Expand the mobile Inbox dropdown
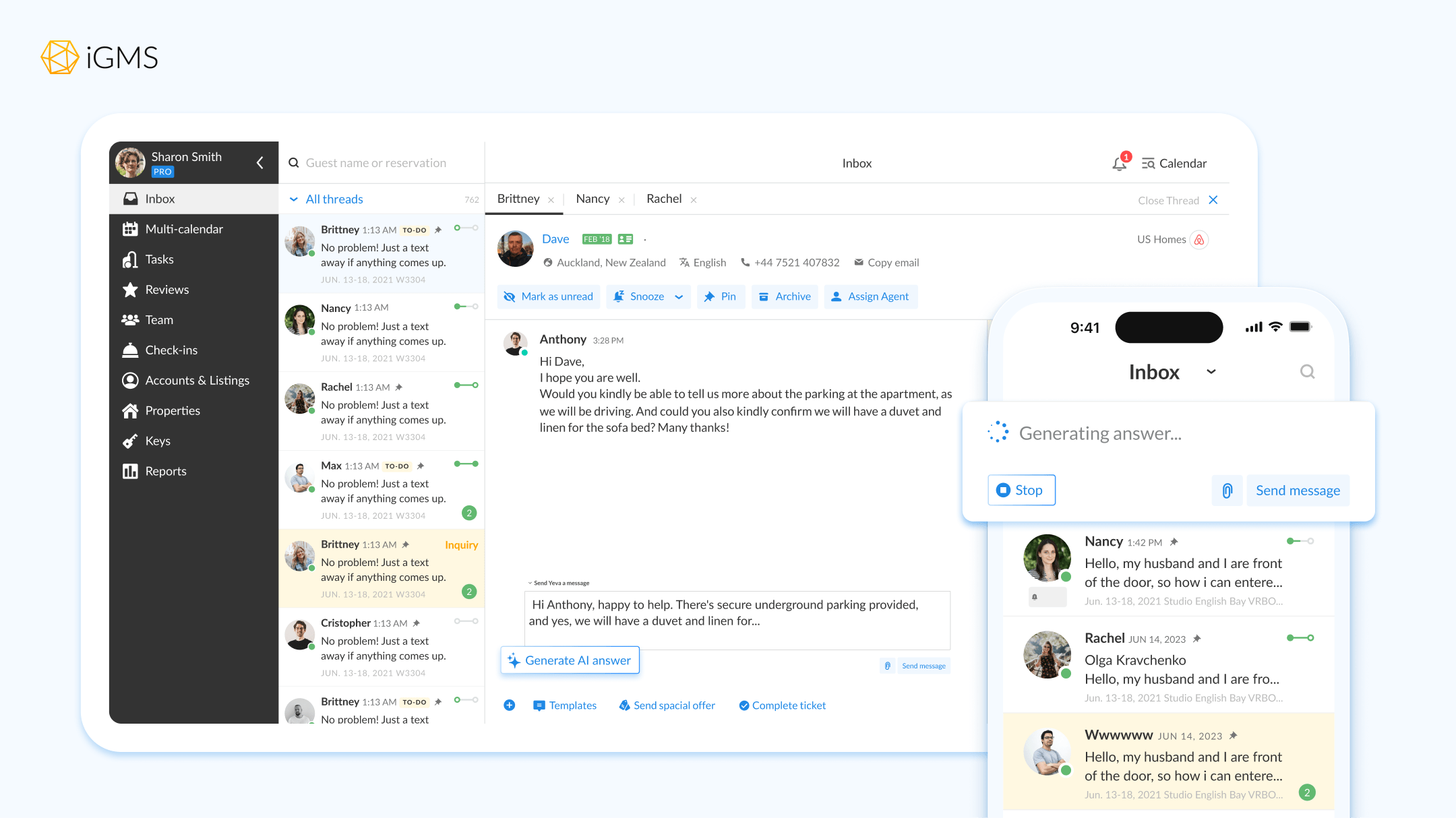Viewport: 1456px width, 818px height. tap(1211, 372)
